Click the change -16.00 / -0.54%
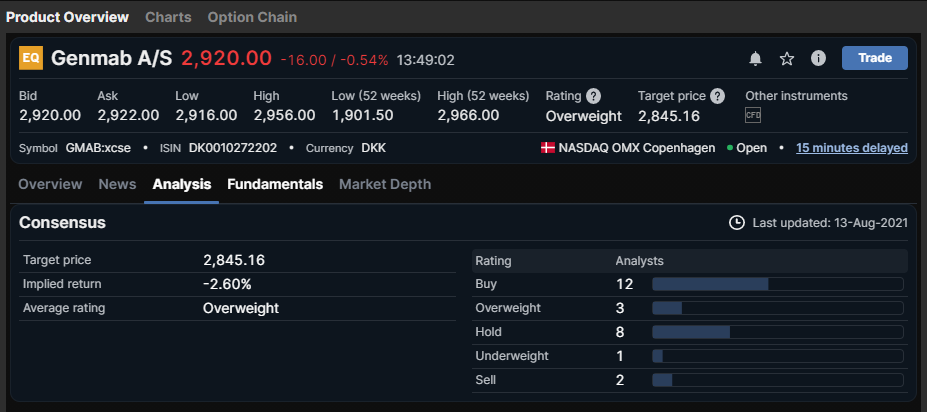Viewport: 927px width, 412px height. [x=335, y=60]
